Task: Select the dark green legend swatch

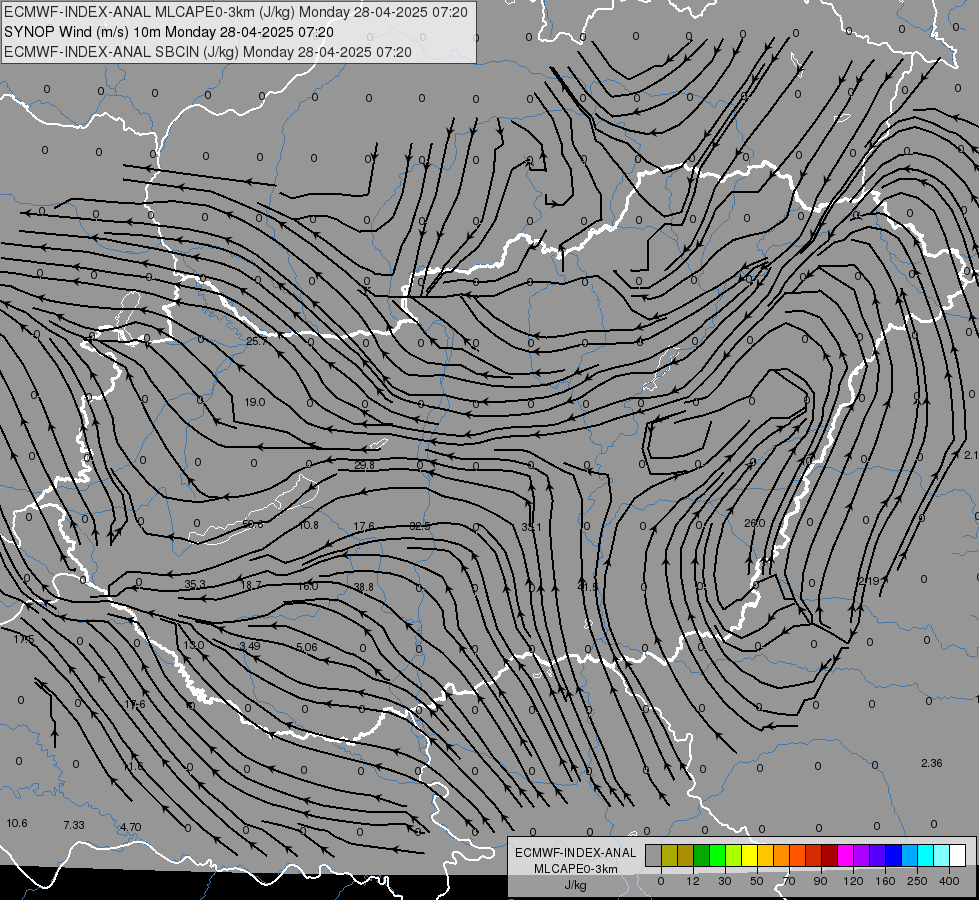Action: (x=701, y=855)
